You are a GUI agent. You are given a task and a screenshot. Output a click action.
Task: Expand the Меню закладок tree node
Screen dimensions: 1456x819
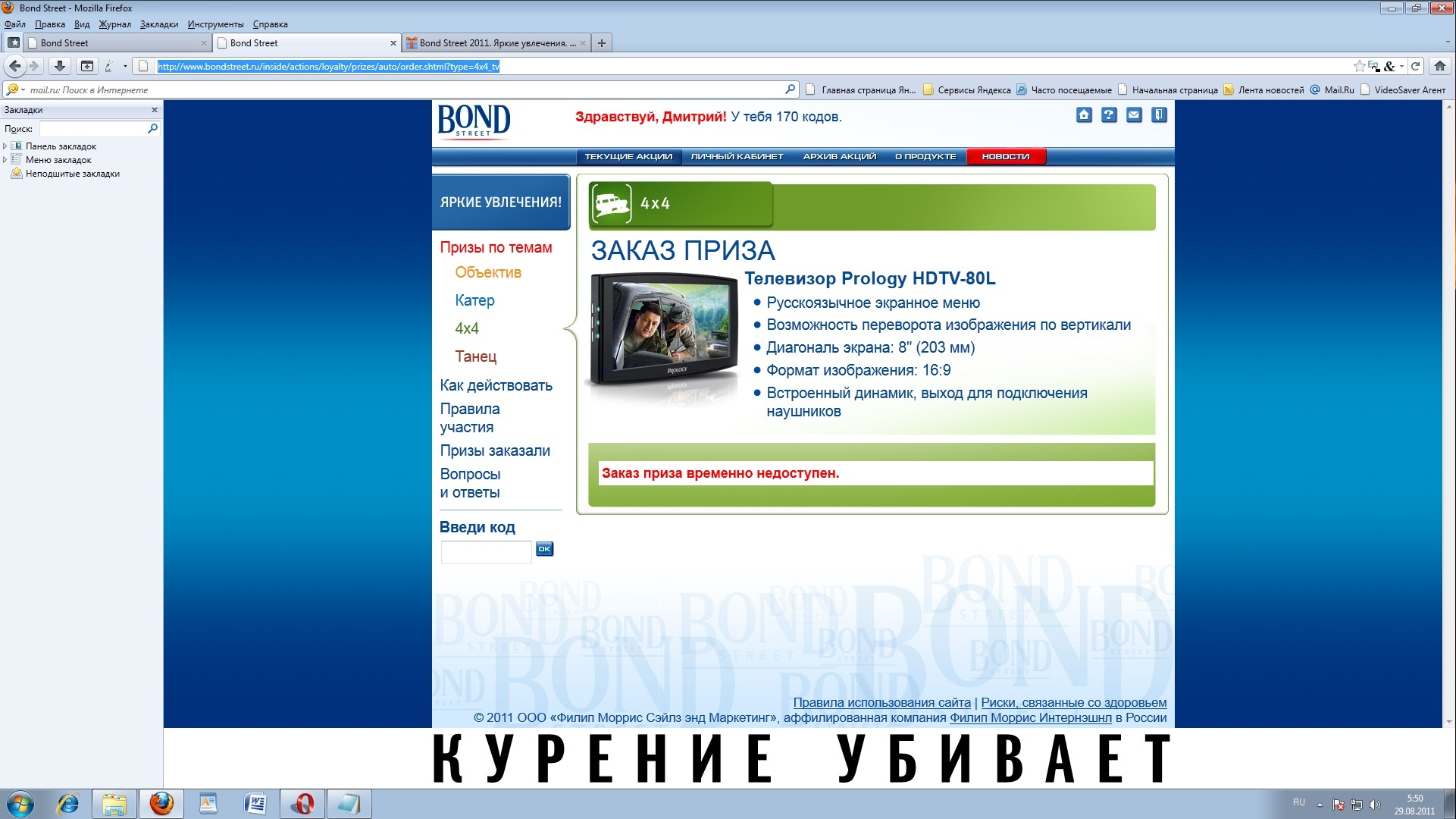[5, 160]
